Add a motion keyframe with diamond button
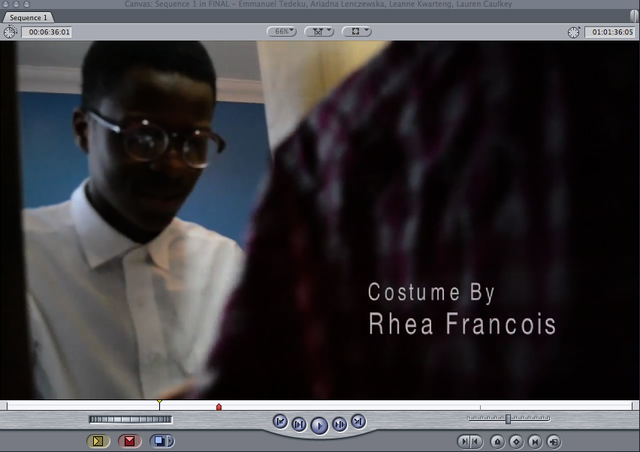 click(x=516, y=441)
